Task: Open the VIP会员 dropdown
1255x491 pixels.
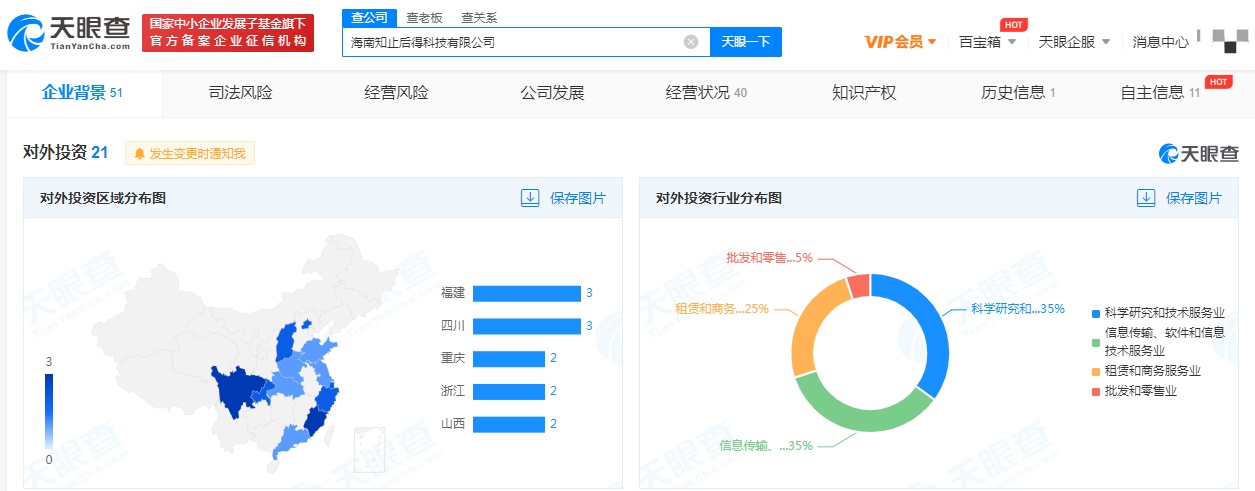Action: click(900, 42)
